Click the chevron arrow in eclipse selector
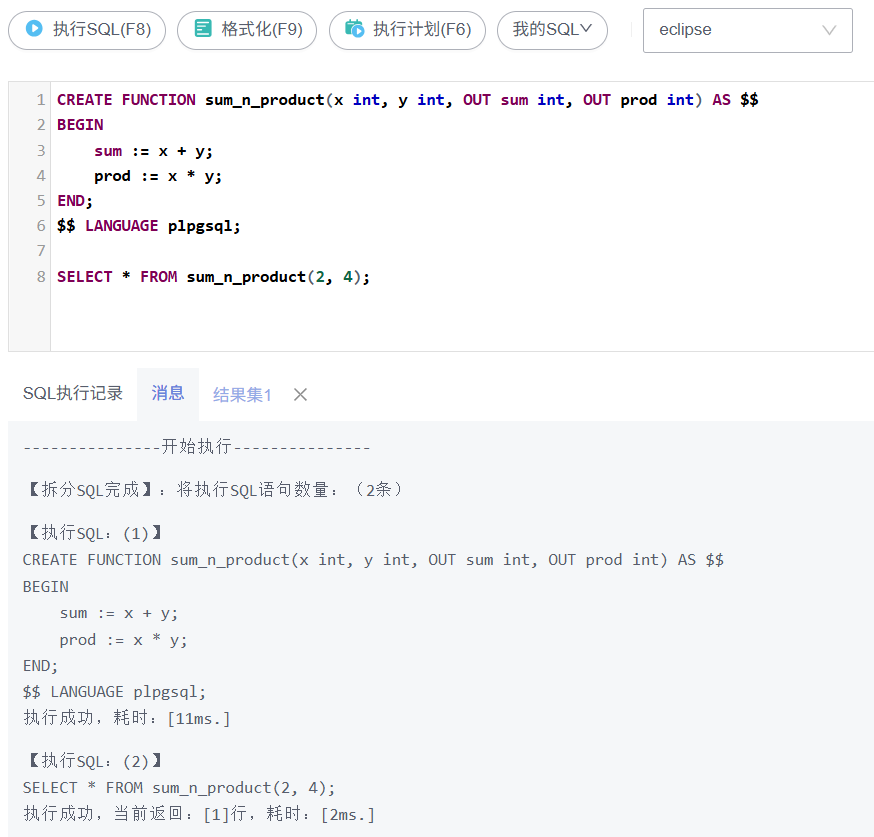 pyautogui.click(x=829, y=30)
